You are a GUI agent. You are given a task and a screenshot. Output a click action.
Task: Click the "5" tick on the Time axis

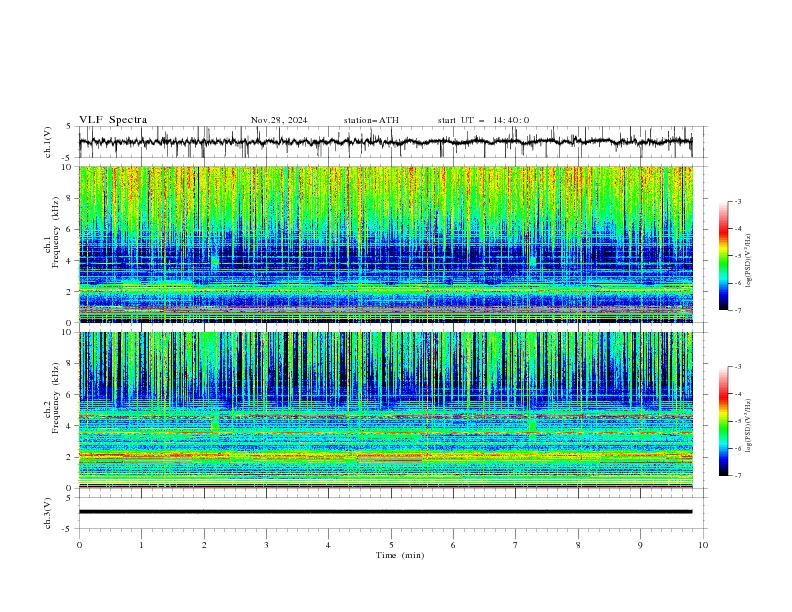click(x=391, y=545)
